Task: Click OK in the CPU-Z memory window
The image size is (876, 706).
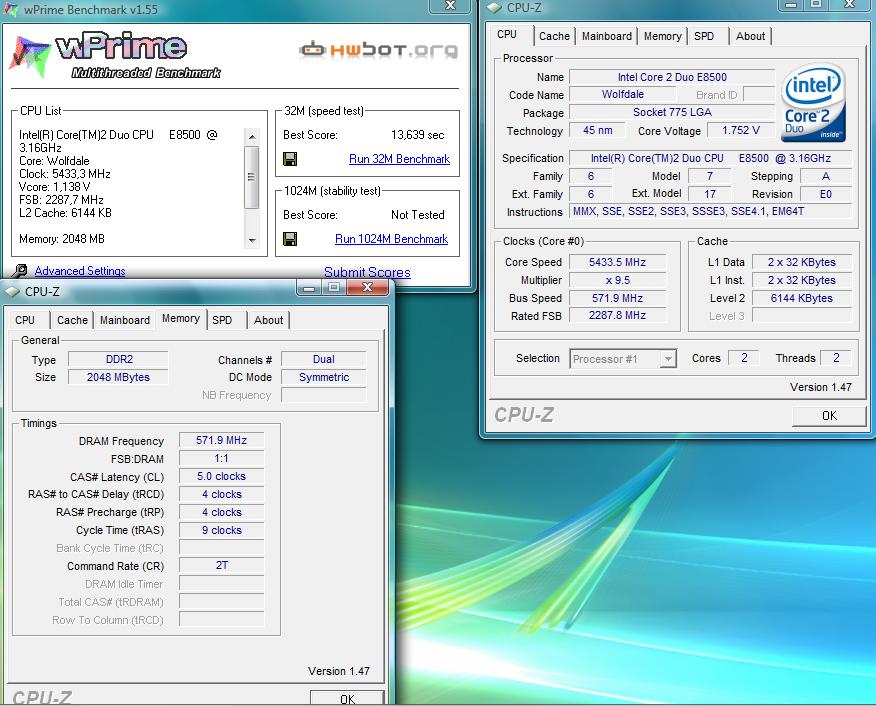Action: tap(347, 698)
